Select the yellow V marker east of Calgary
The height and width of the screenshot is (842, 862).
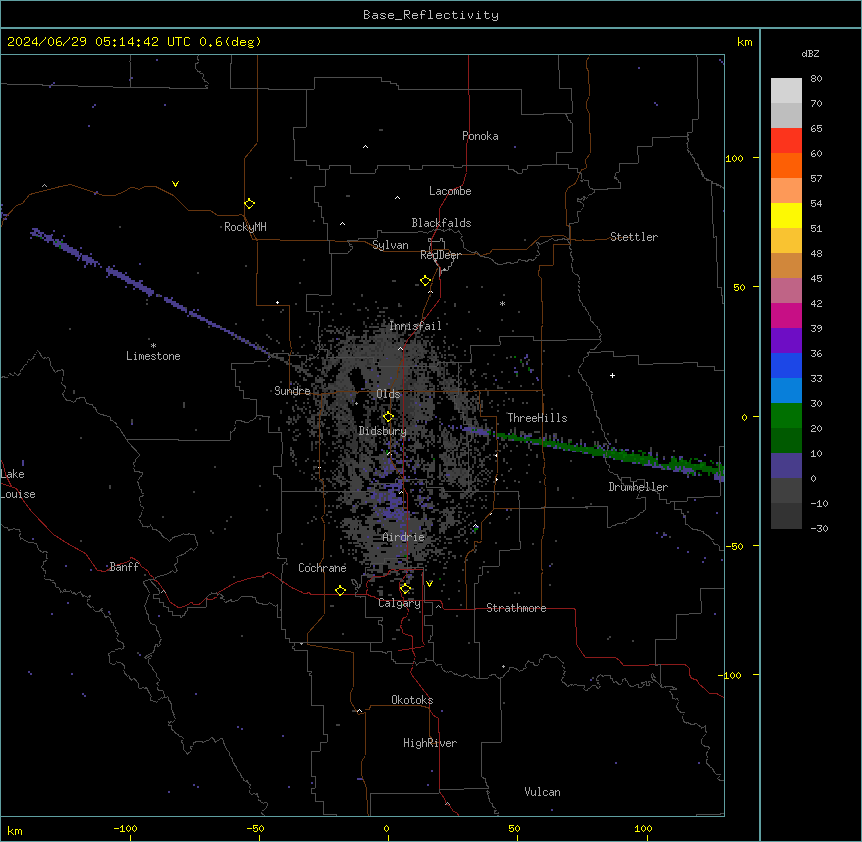pos(429,584)
